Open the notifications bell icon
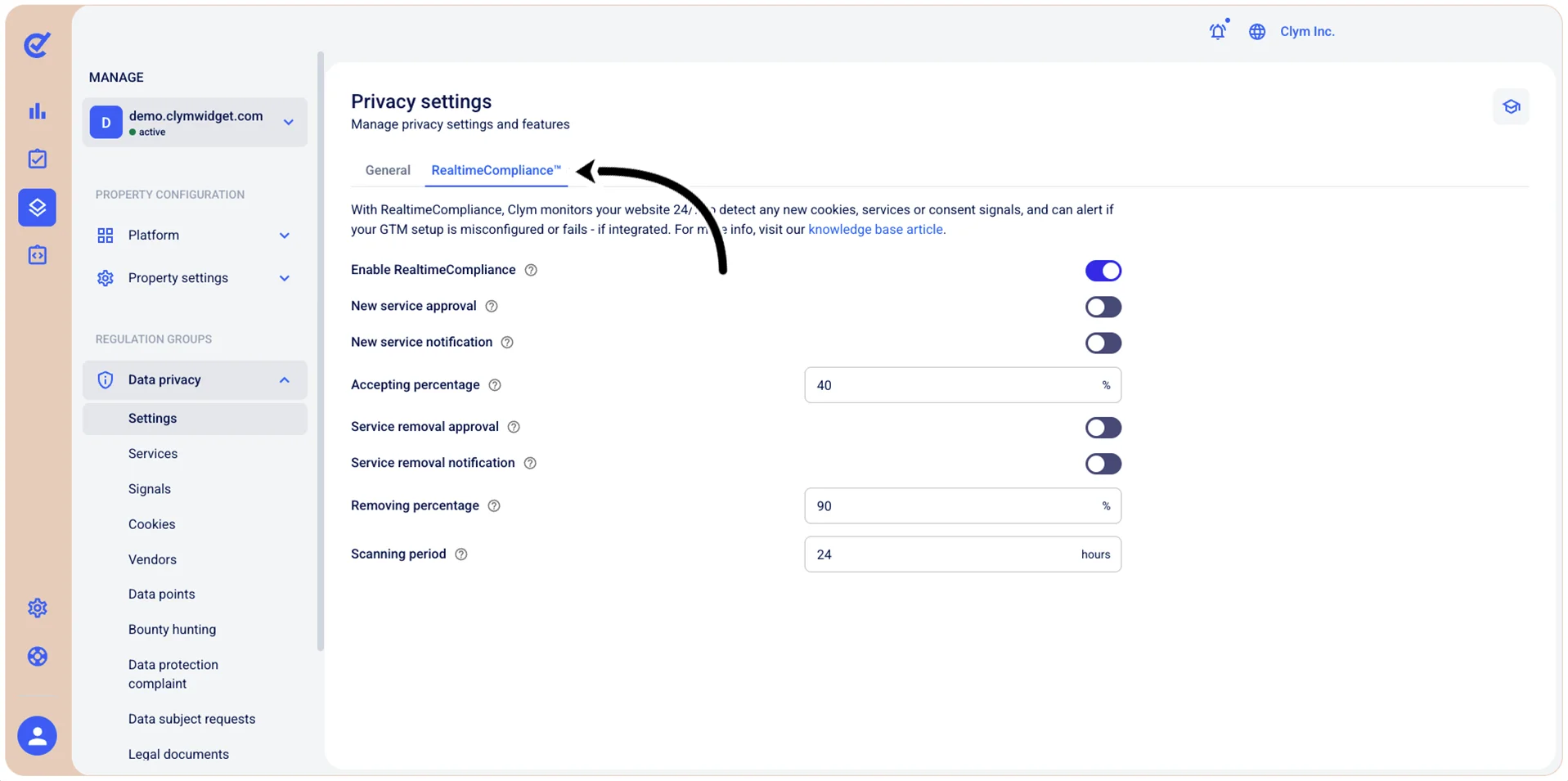This screenshot has height=781, width=1568. [x=1218, y=31]
